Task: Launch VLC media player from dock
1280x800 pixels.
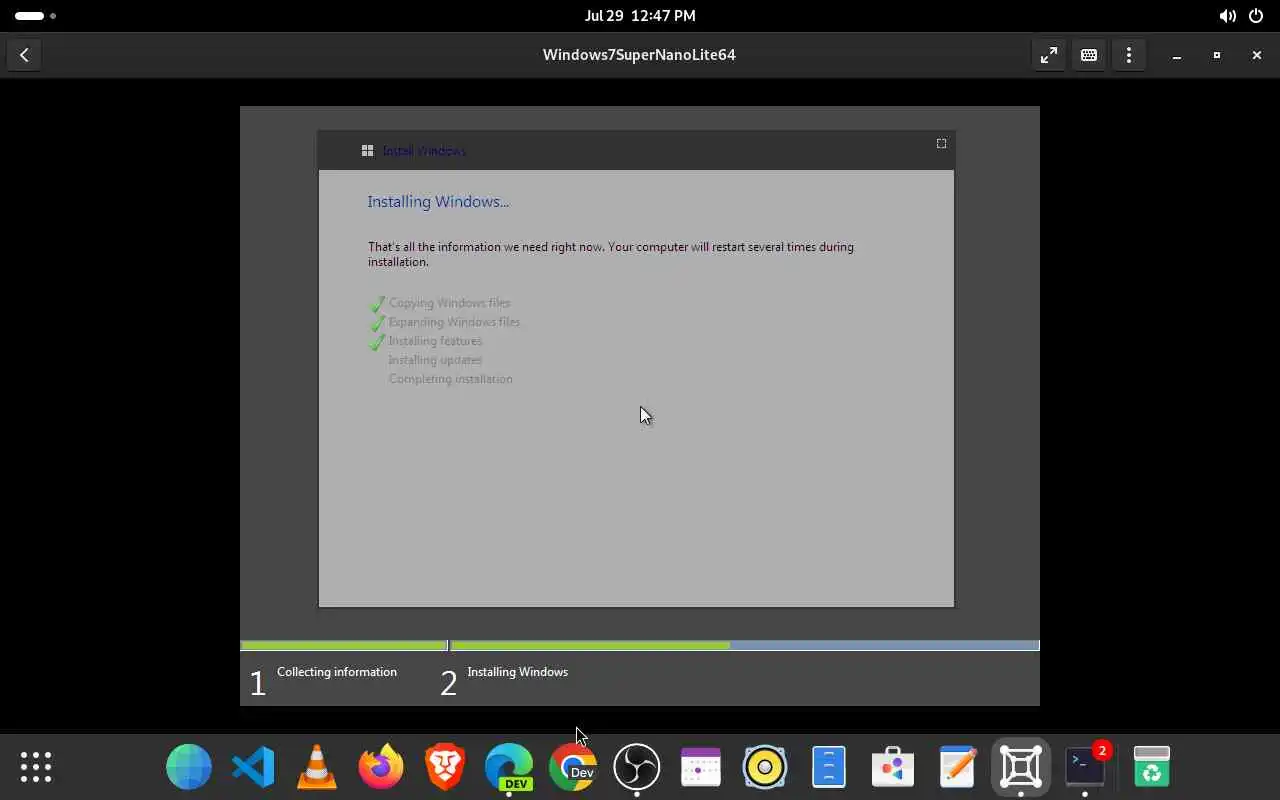Action: pyautogui.click(x=317, y=767)
